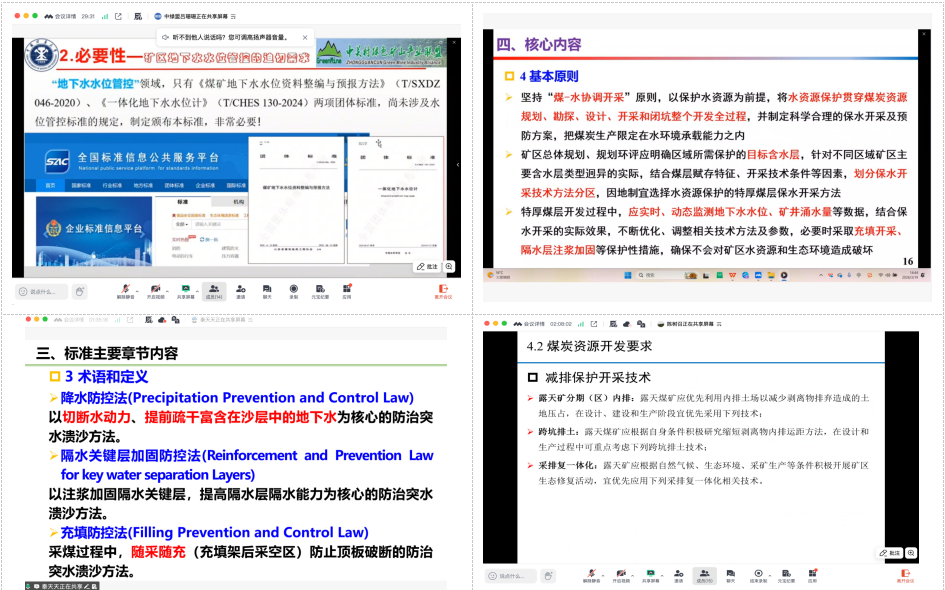The width and height of the screenshot is (945, 590).
Task: Open 应用 apps in top-left meeting toolbar
Action: tap(346, 290)
